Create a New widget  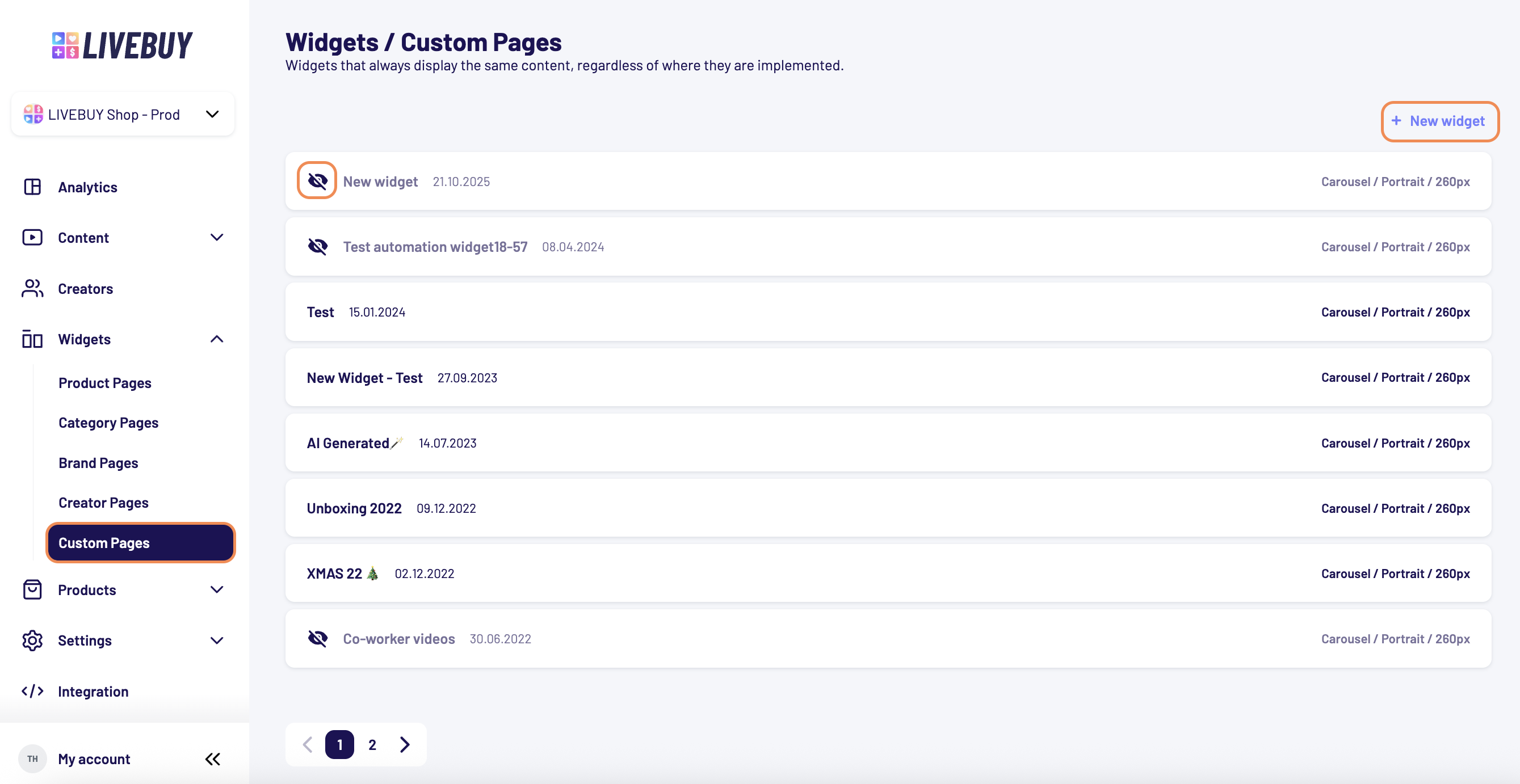point(1440,121)
